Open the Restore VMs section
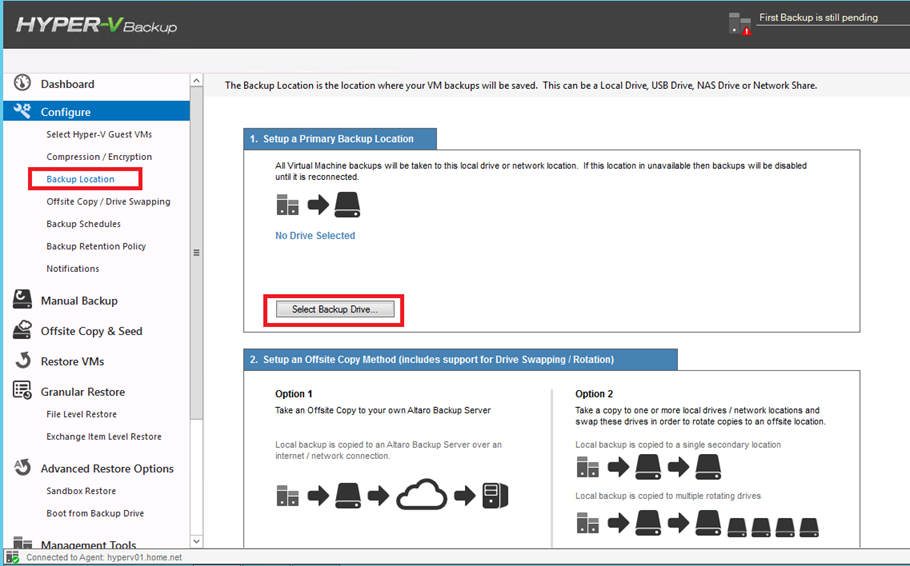Viewport: 910px width, 566px height. pos(73,361)
